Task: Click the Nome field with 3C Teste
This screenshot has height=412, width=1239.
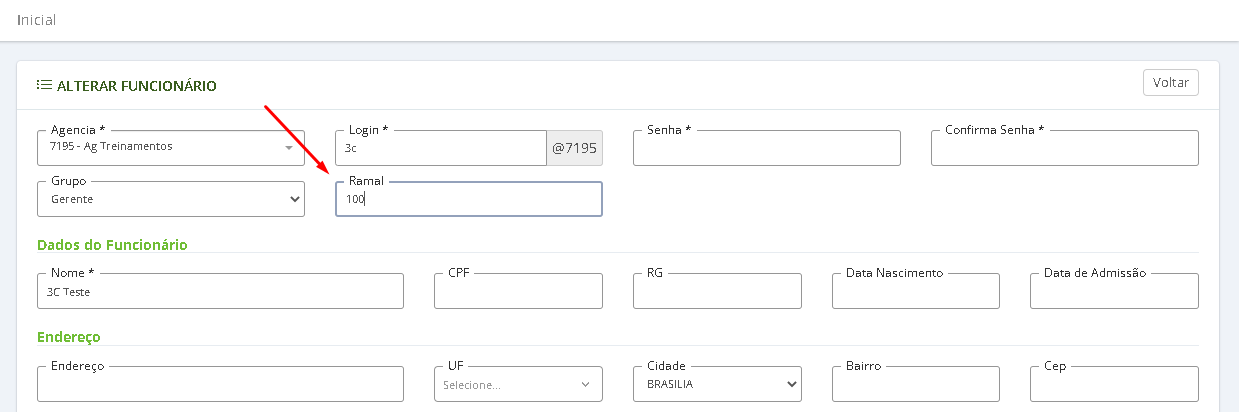Action: pos(220,291)
